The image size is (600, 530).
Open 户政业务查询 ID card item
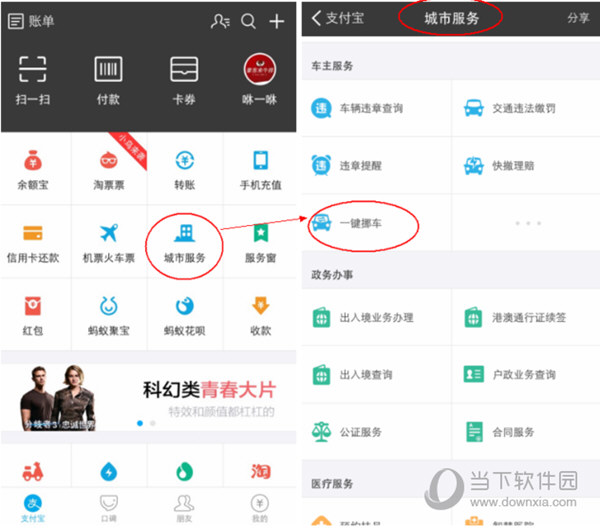click(x=526, y=375)
